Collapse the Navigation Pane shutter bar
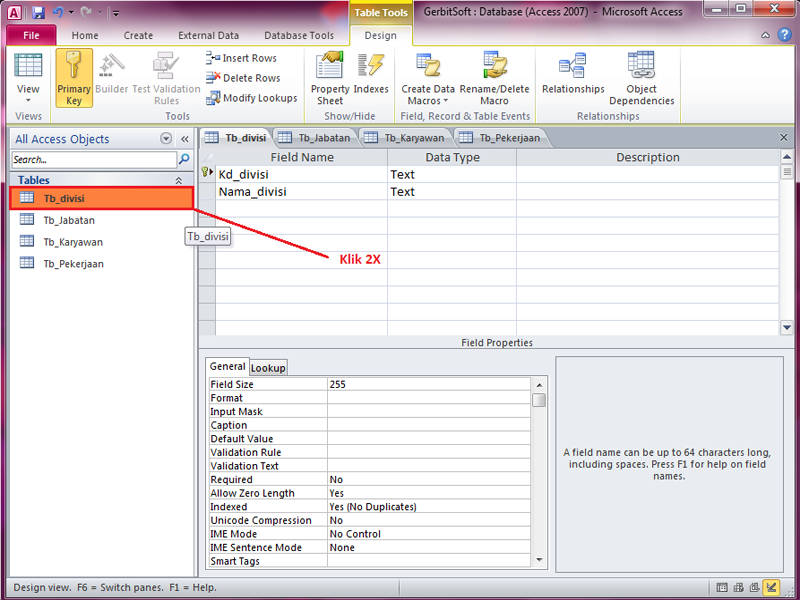Viewport: 800px width, 600px height. [x=182, y=139]
